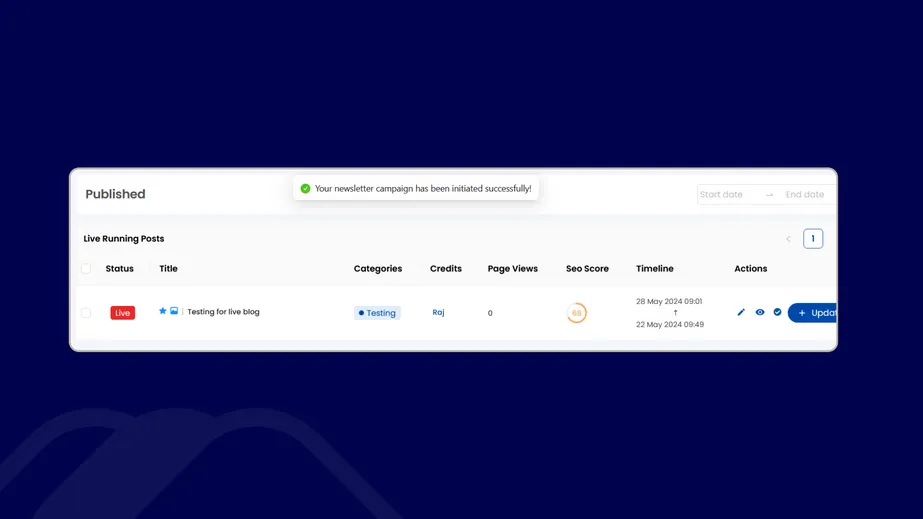Click the circled checkmark icon in Actions

coord(778,313)
